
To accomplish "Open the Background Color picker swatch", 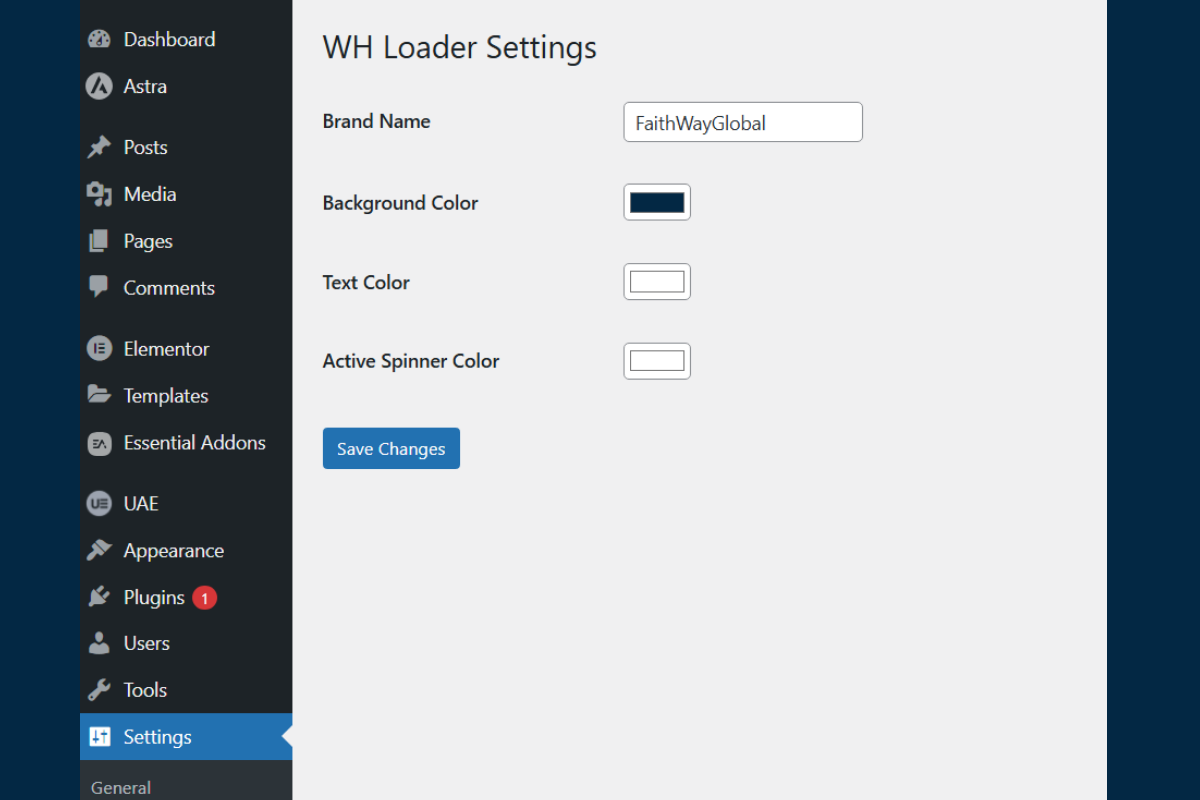I will click(x=657, y=203).
